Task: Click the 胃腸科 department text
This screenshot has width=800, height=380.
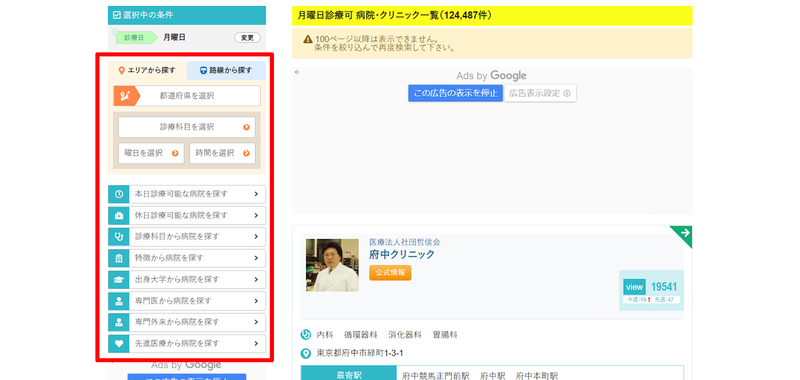Action: point(445,335)
